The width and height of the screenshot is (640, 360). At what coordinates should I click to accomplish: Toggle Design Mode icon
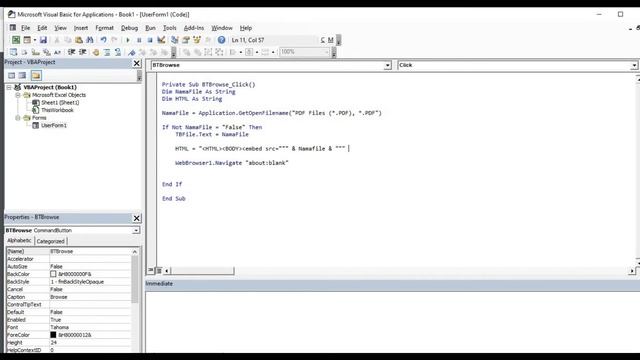click(161, 40)
